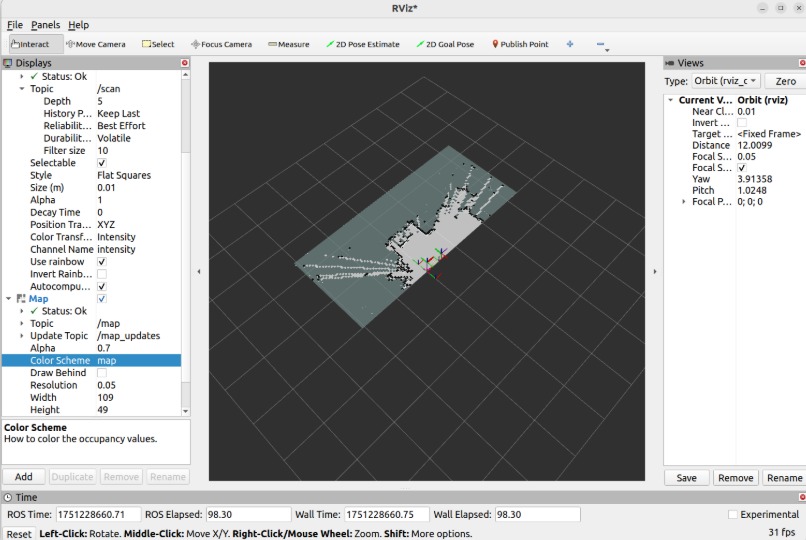Click the minus remove-tool icon
The height and width of the screenshot is (540, 806).
pos(600,44)
